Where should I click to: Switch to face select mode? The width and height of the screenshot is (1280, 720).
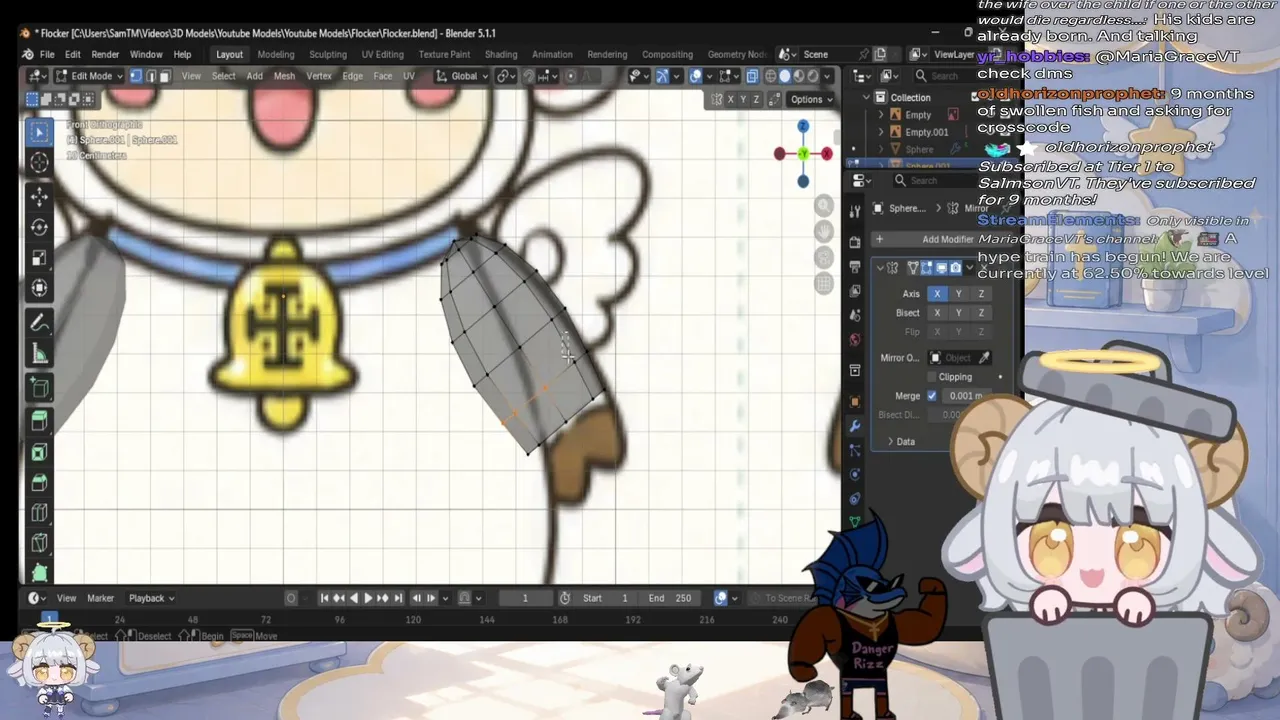pos(165,76)
